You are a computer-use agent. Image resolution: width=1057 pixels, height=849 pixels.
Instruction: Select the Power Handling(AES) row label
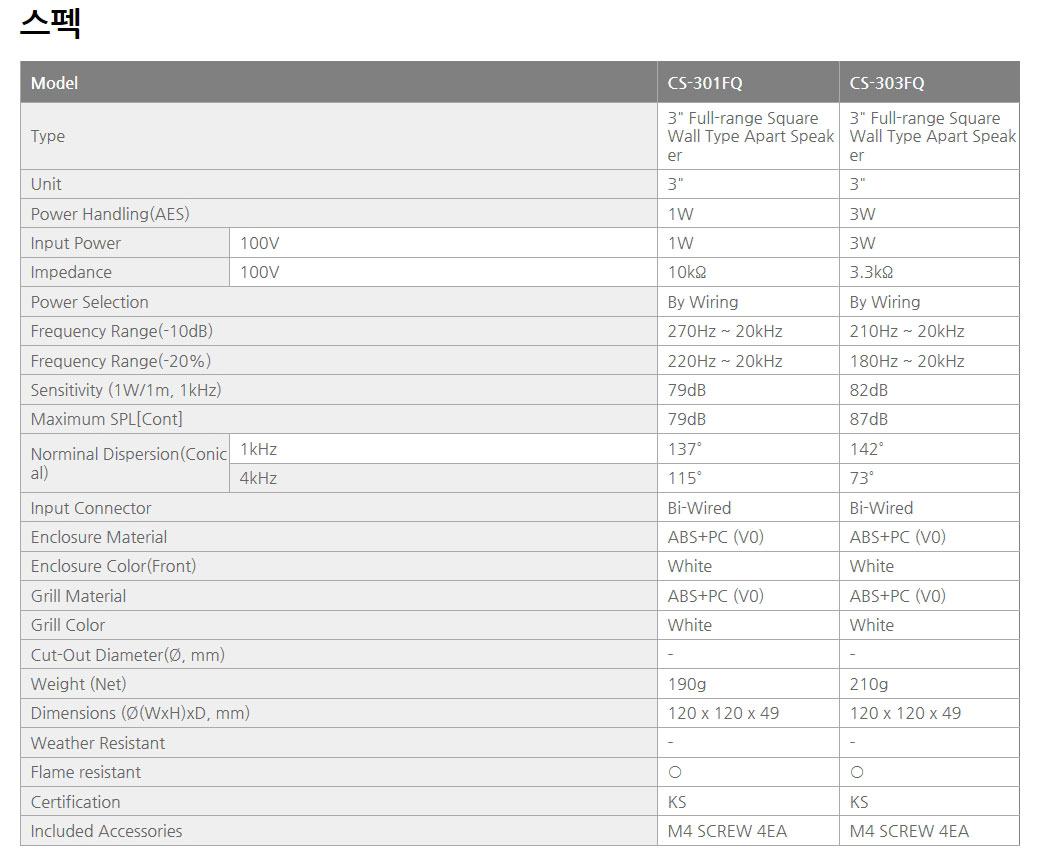coord(110,214)
